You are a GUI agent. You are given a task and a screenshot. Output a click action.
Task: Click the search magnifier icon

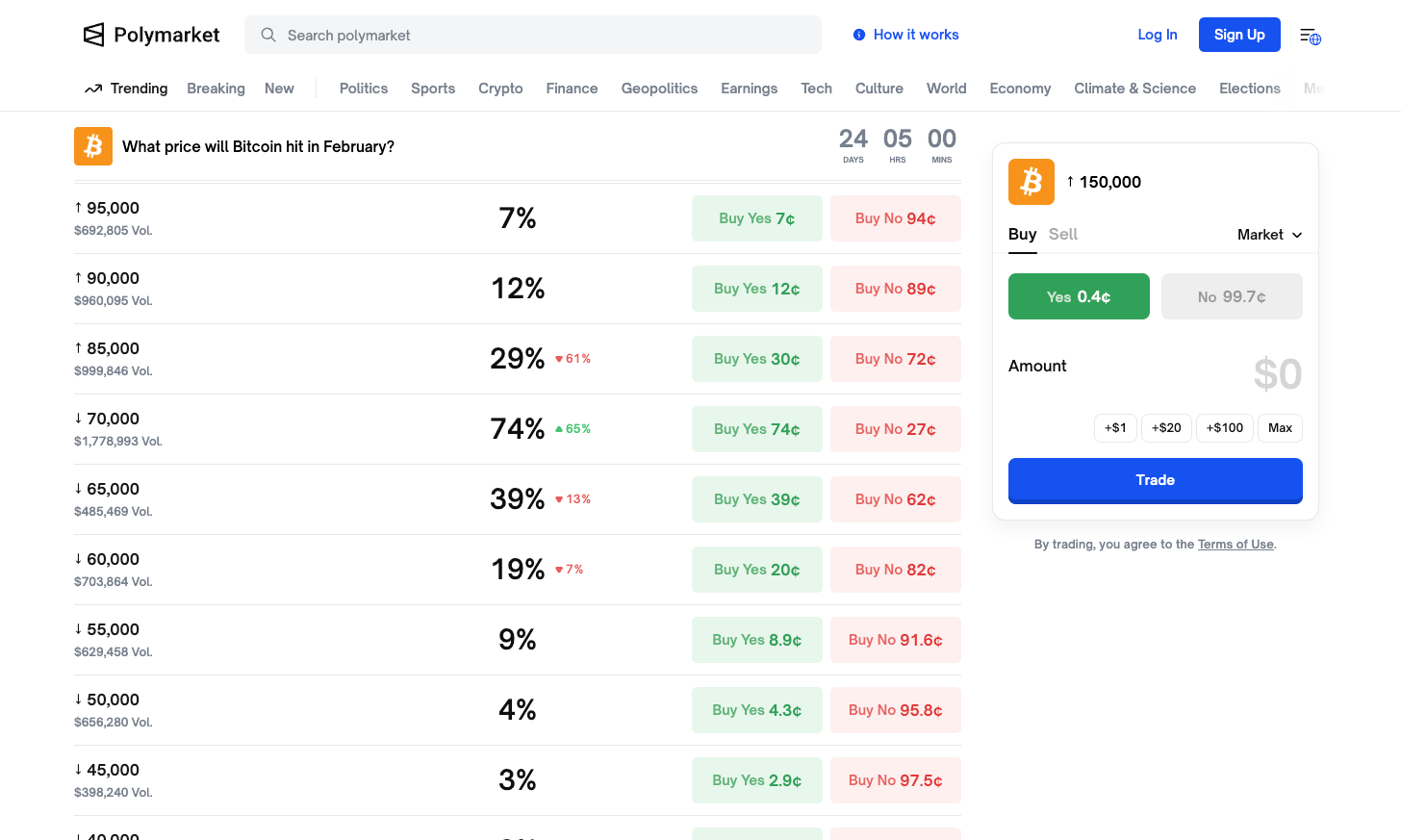pos(267,35)
